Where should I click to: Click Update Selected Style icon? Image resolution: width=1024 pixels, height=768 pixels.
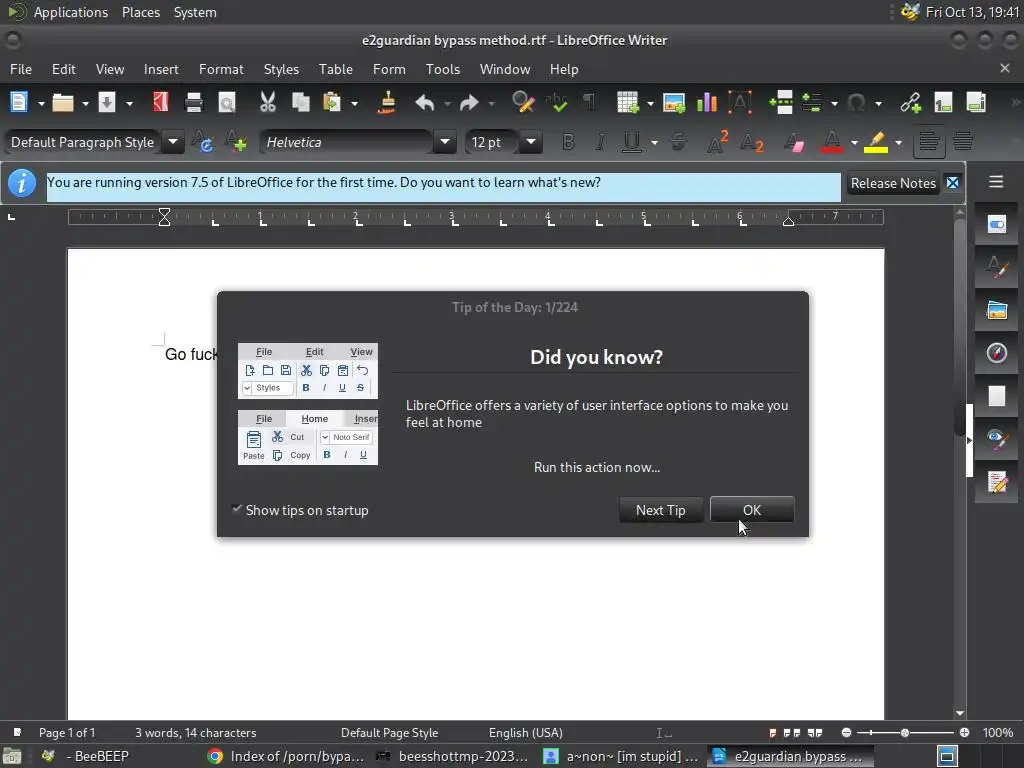pos(202,142)
